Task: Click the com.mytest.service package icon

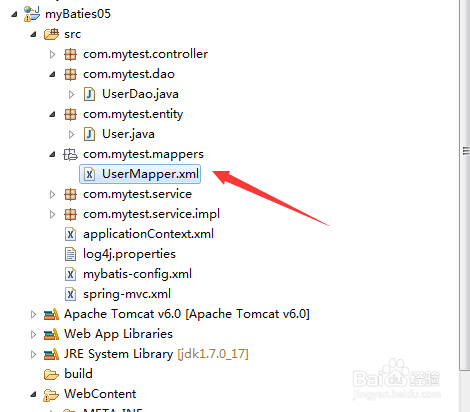Action: pyautogui.click(x=70, y=194)
